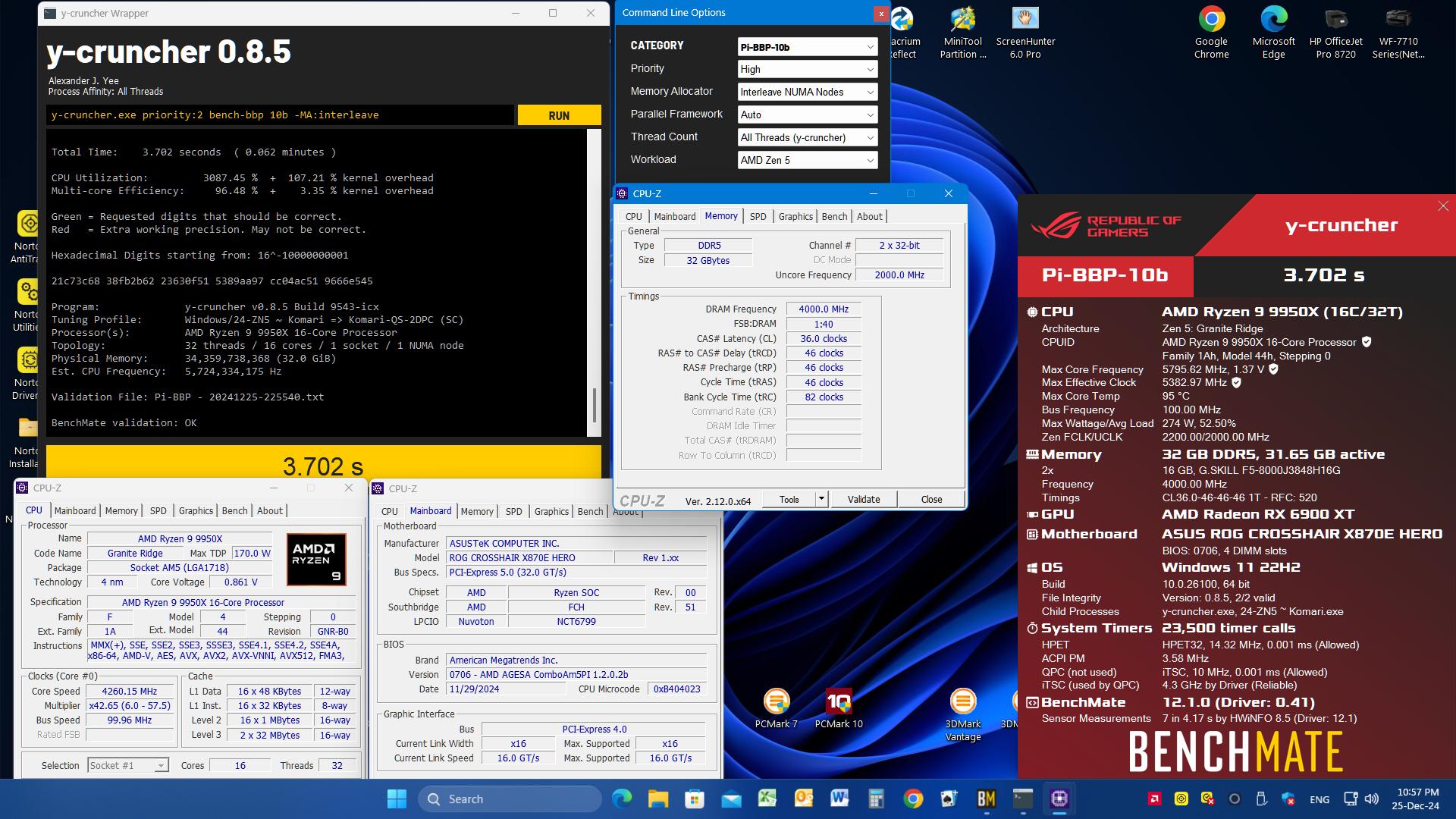Open Google Chrome desktop shortcut
This screenshot has height=819, width=1456.
[x=1211, y=32]
